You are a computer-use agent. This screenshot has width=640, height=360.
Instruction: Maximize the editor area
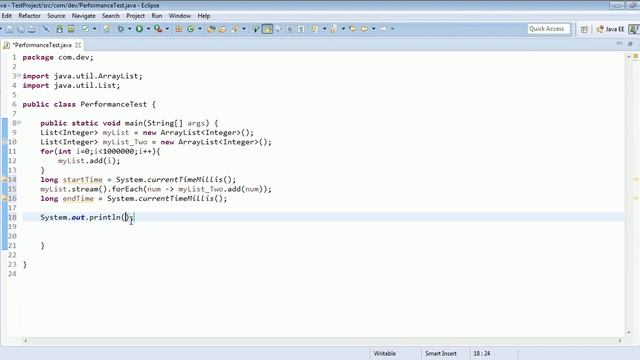(x=630, y=44)
